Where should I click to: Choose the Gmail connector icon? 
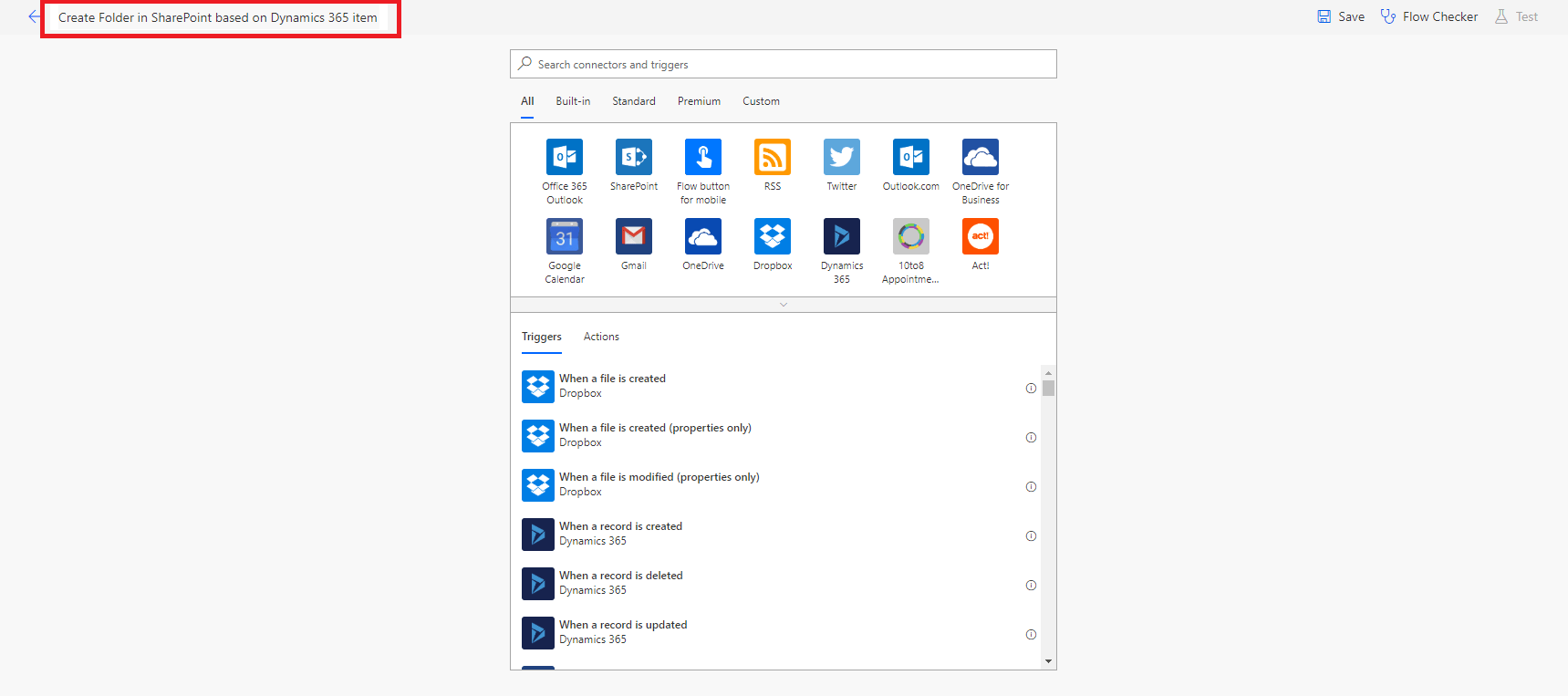(x=634, y=236)
